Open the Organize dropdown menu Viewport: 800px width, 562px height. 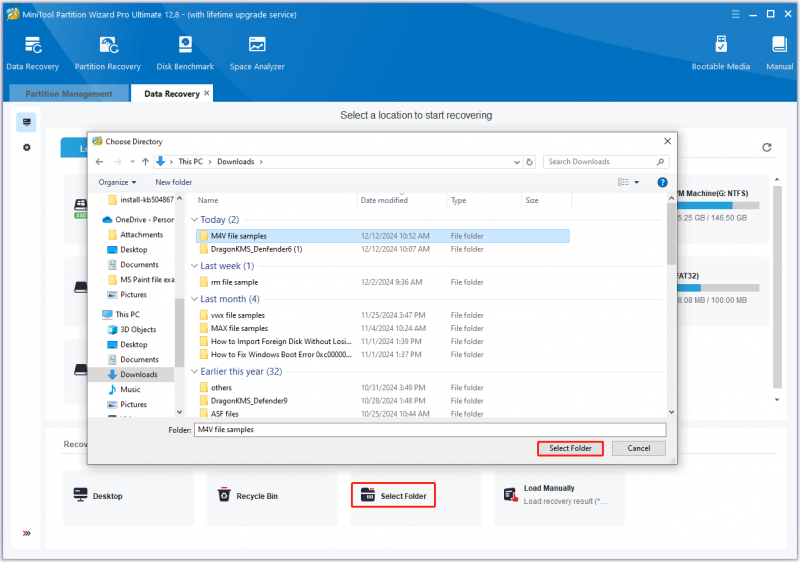117,182
